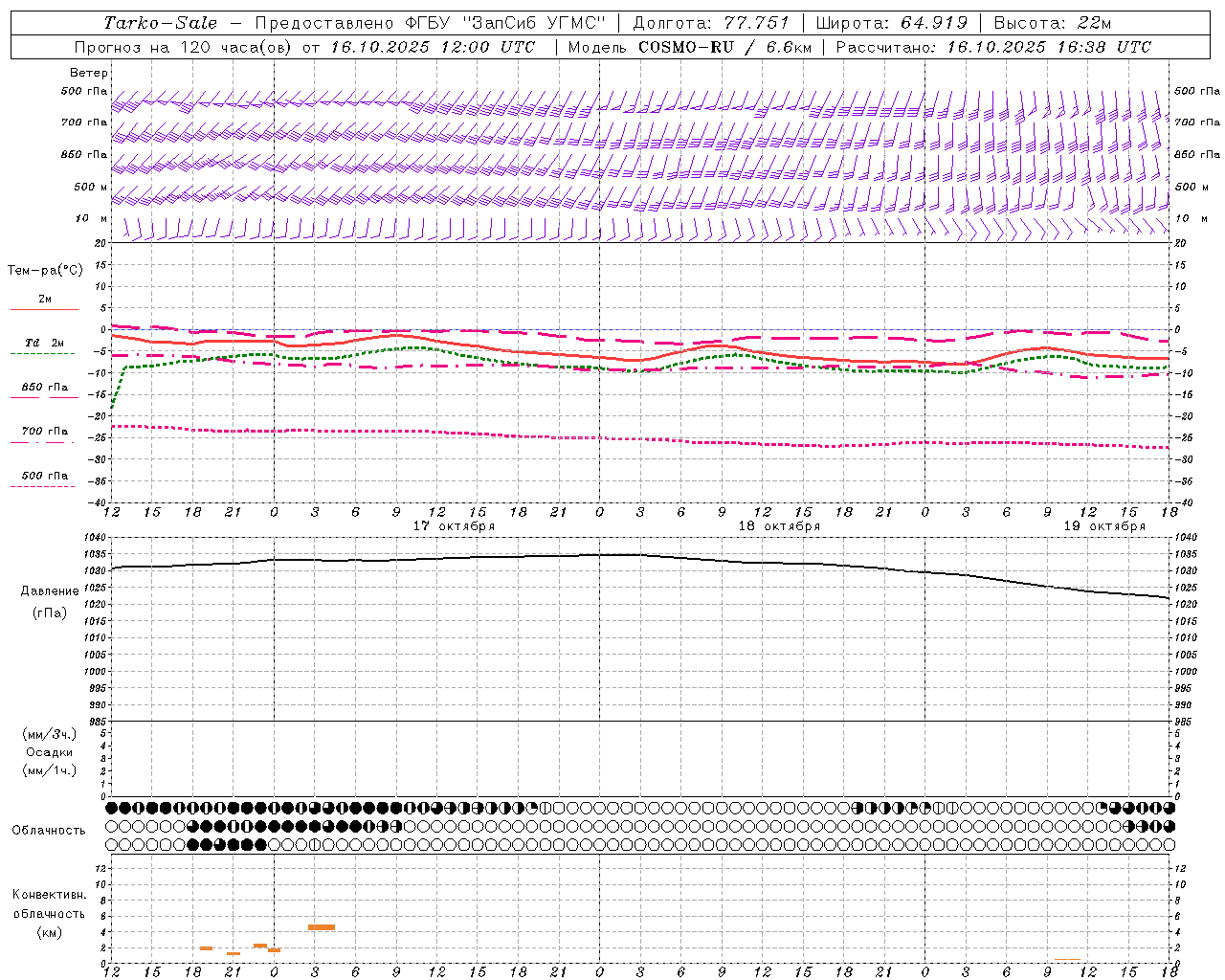Screen dimensions: 1225x980
Task: Click the "Осадки" precipitation label
Action: click(50, 752)
